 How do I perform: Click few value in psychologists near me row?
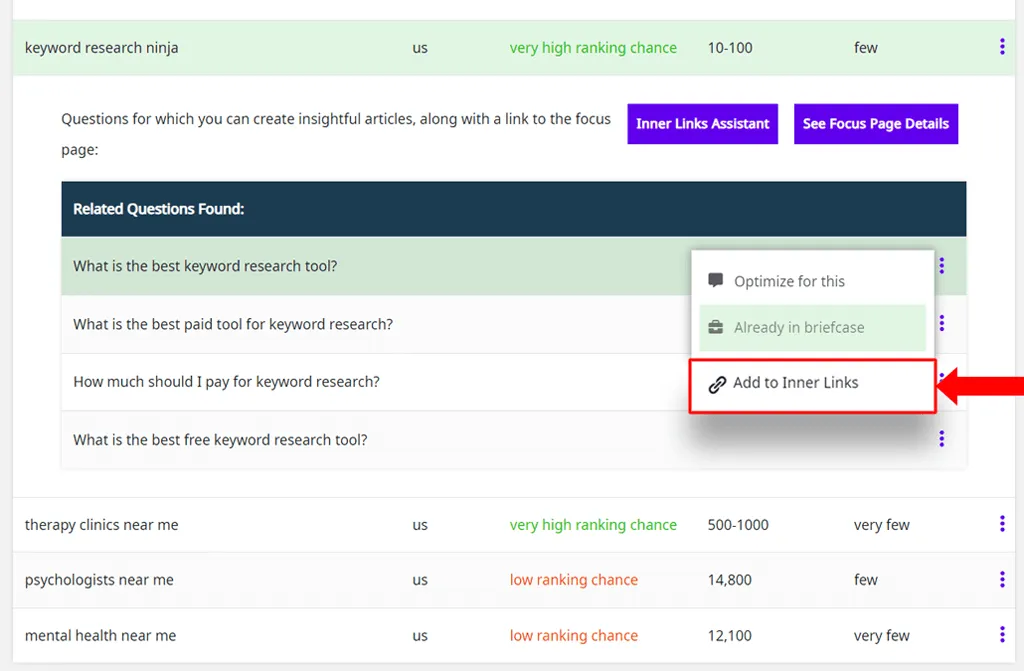tap(865, 580)
